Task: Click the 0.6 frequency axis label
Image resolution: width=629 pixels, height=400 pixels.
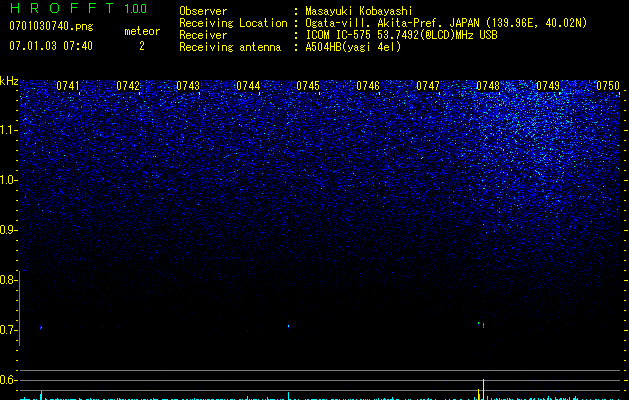Action: [7, 380]
